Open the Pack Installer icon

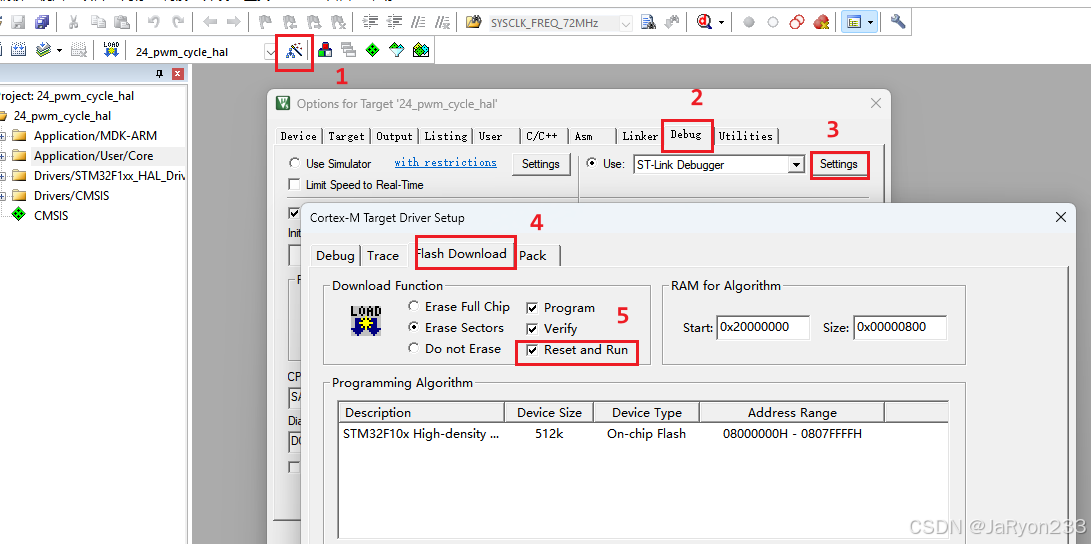click(421, 50)
